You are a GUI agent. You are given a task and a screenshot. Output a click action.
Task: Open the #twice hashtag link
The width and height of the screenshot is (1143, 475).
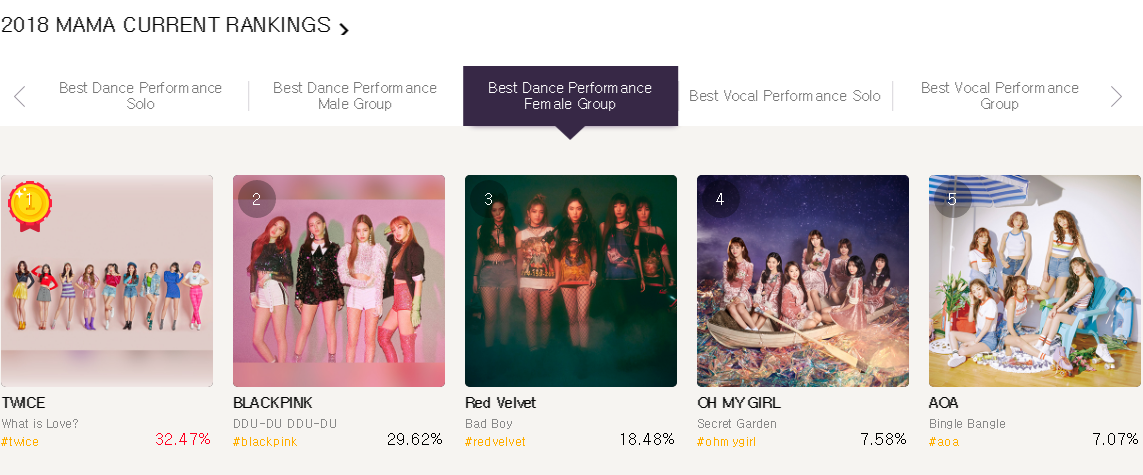20,442
